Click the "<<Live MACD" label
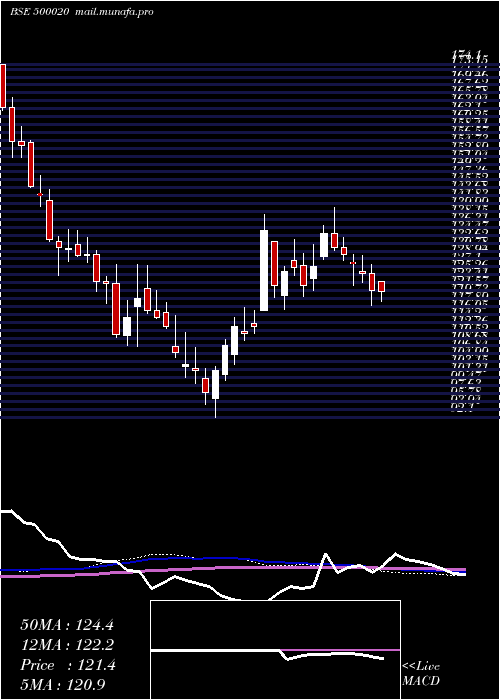The width and height of the screenshot is (500, 700). point(421,674)
